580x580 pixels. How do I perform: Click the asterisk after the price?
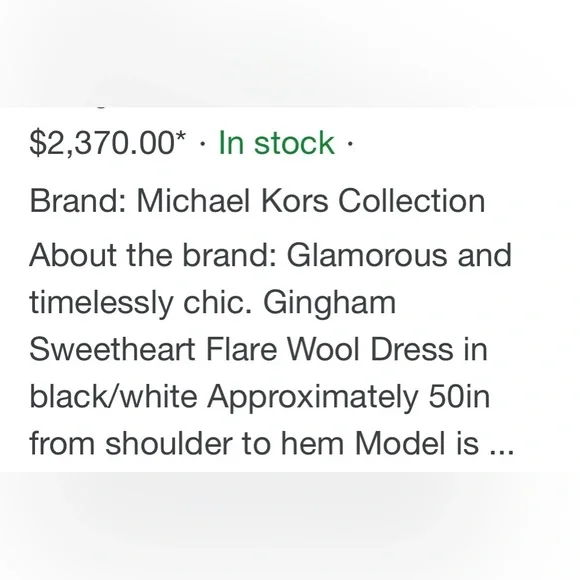coord(181,136)
